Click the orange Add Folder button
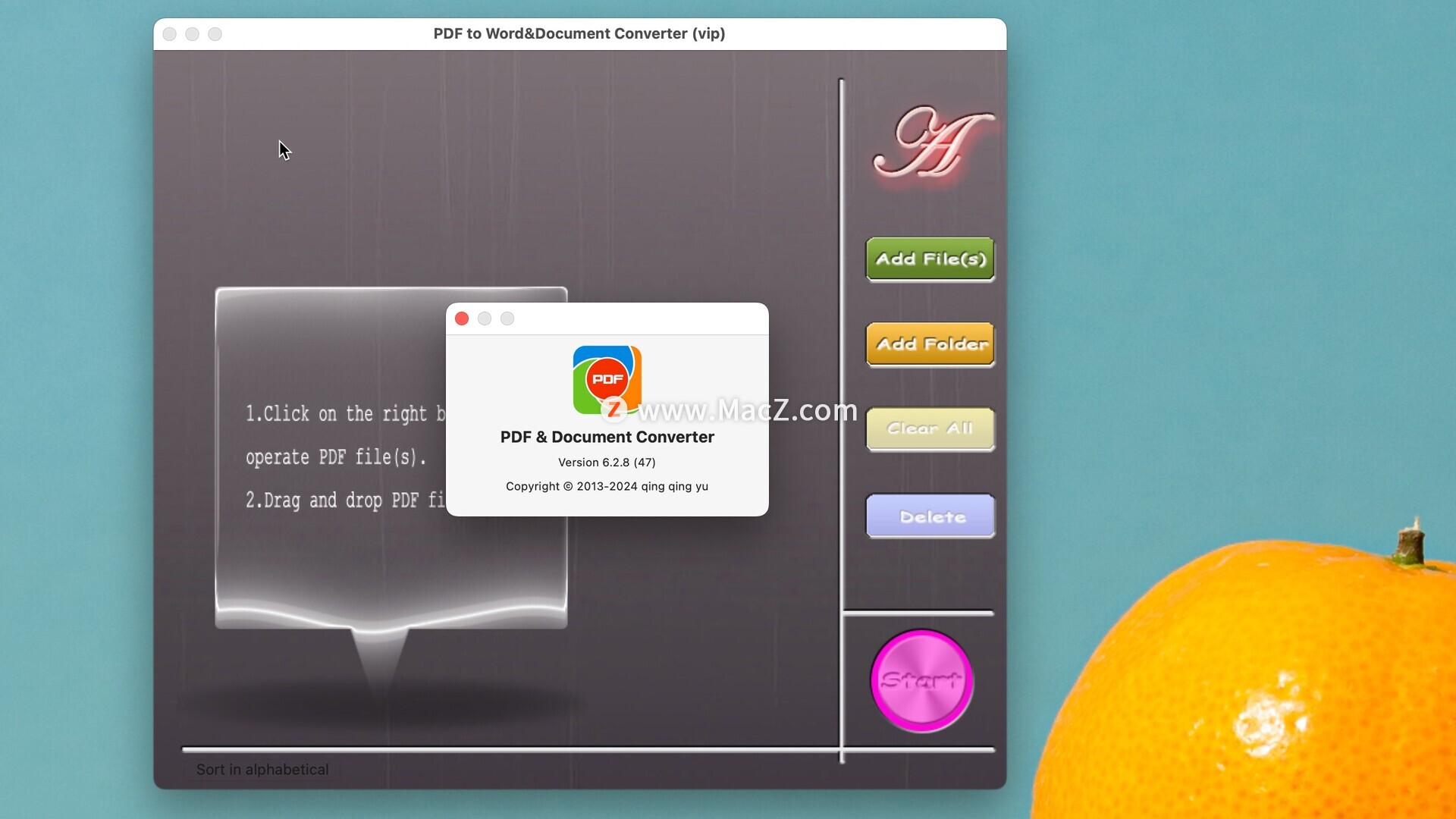 click(930, 344)
